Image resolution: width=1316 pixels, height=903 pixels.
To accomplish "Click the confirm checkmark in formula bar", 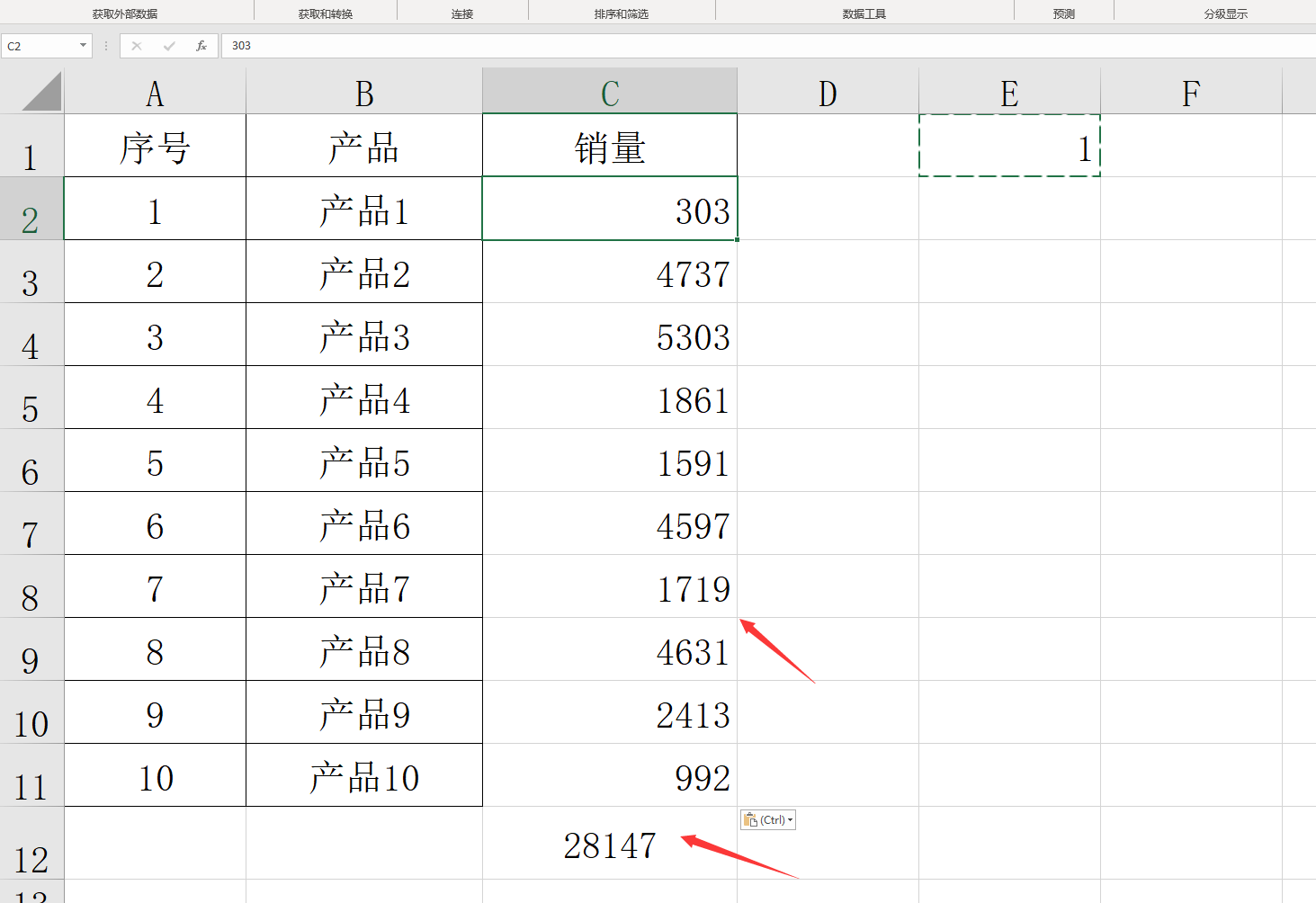I will [x=169, y=46].
